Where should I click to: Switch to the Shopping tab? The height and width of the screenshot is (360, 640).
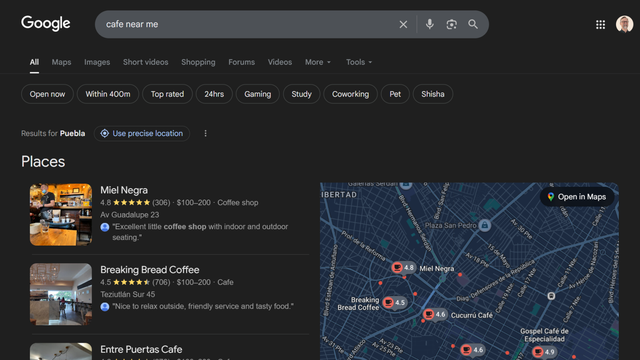[198, 62]
